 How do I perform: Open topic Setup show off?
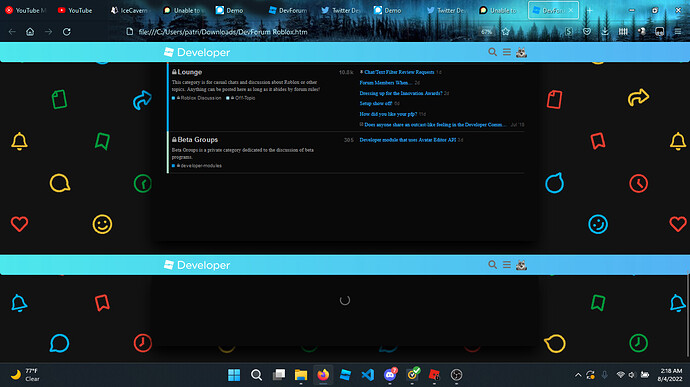(375, 103)
